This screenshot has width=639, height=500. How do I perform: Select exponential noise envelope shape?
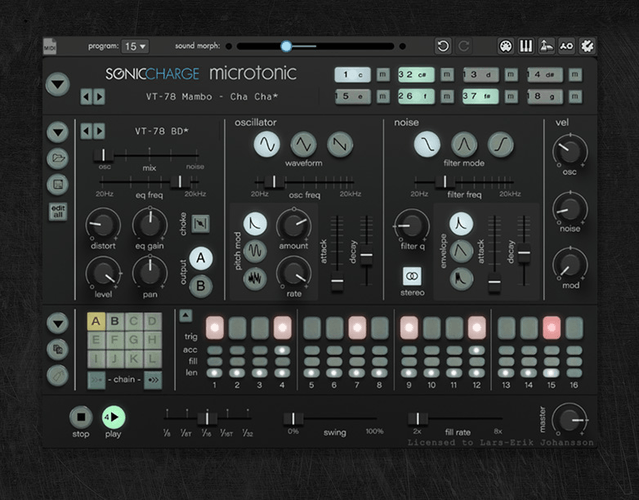click(x=461, y=223)
